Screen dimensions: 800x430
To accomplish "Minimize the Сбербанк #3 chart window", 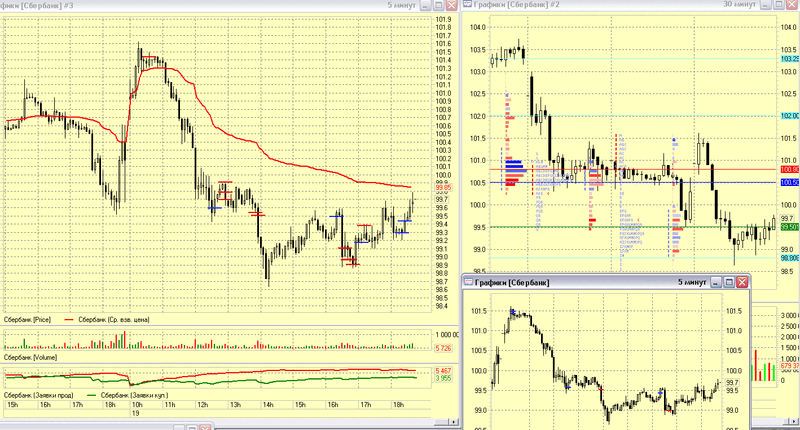I will coord(426,5).
